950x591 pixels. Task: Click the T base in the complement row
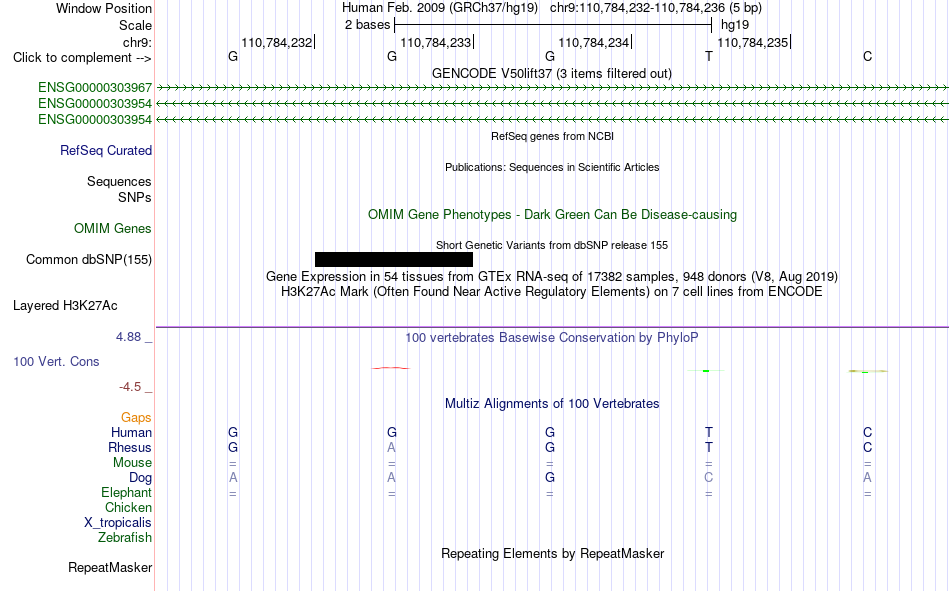(709, 56)
